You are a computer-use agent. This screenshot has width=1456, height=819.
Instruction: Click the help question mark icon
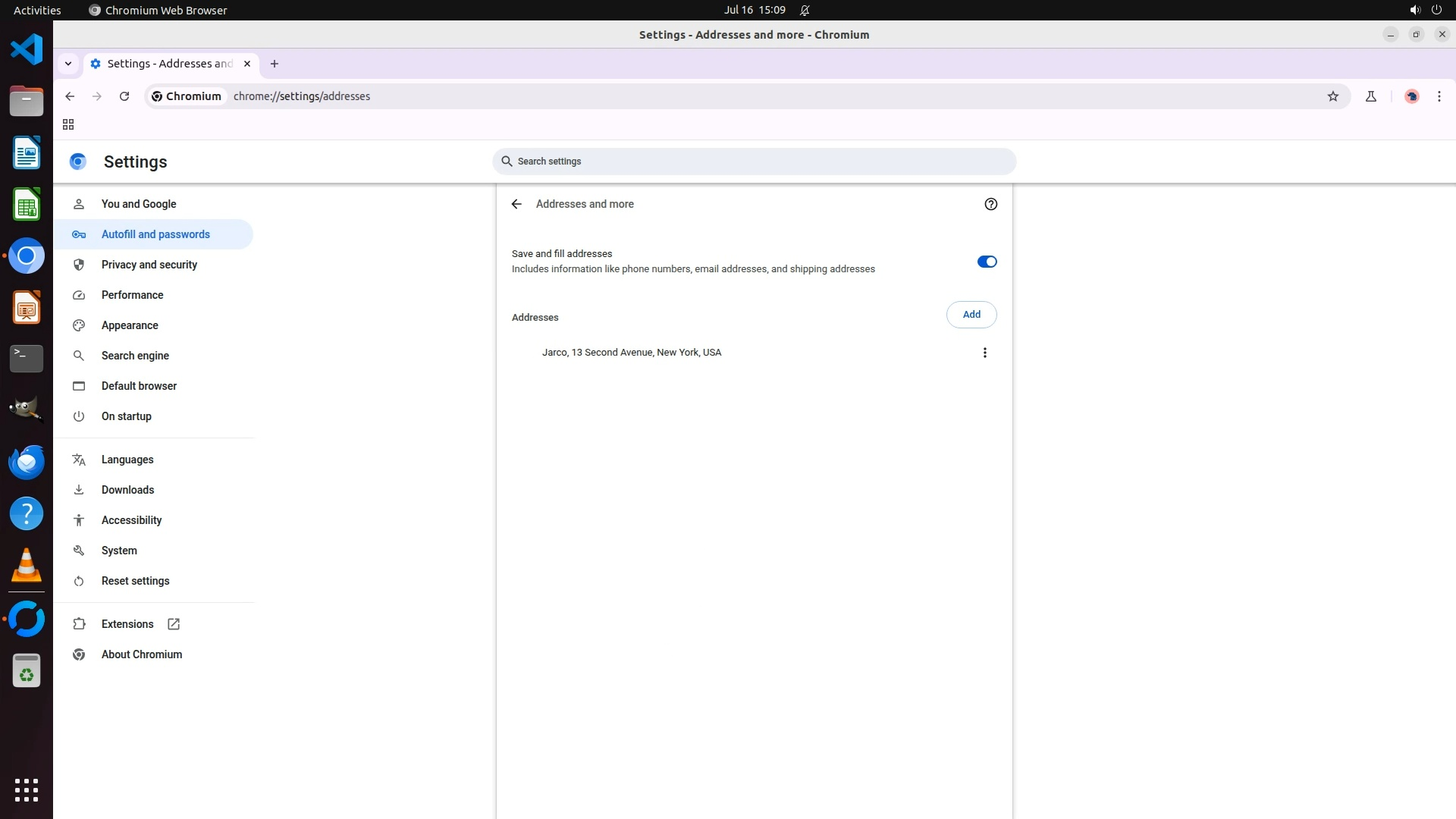coord(990,204)
